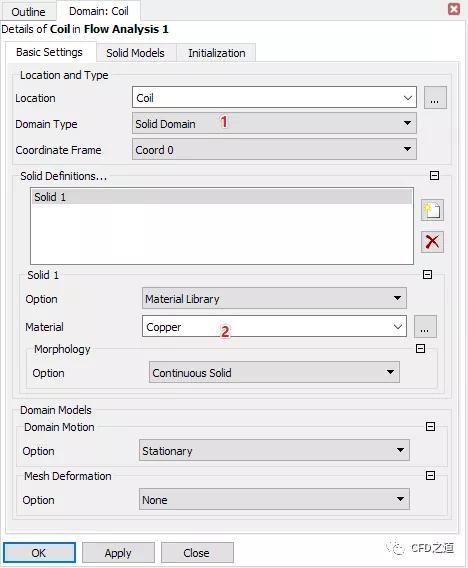Collapse the Morphology section
This screenshot has height=568, width=468.
(420, 349)
